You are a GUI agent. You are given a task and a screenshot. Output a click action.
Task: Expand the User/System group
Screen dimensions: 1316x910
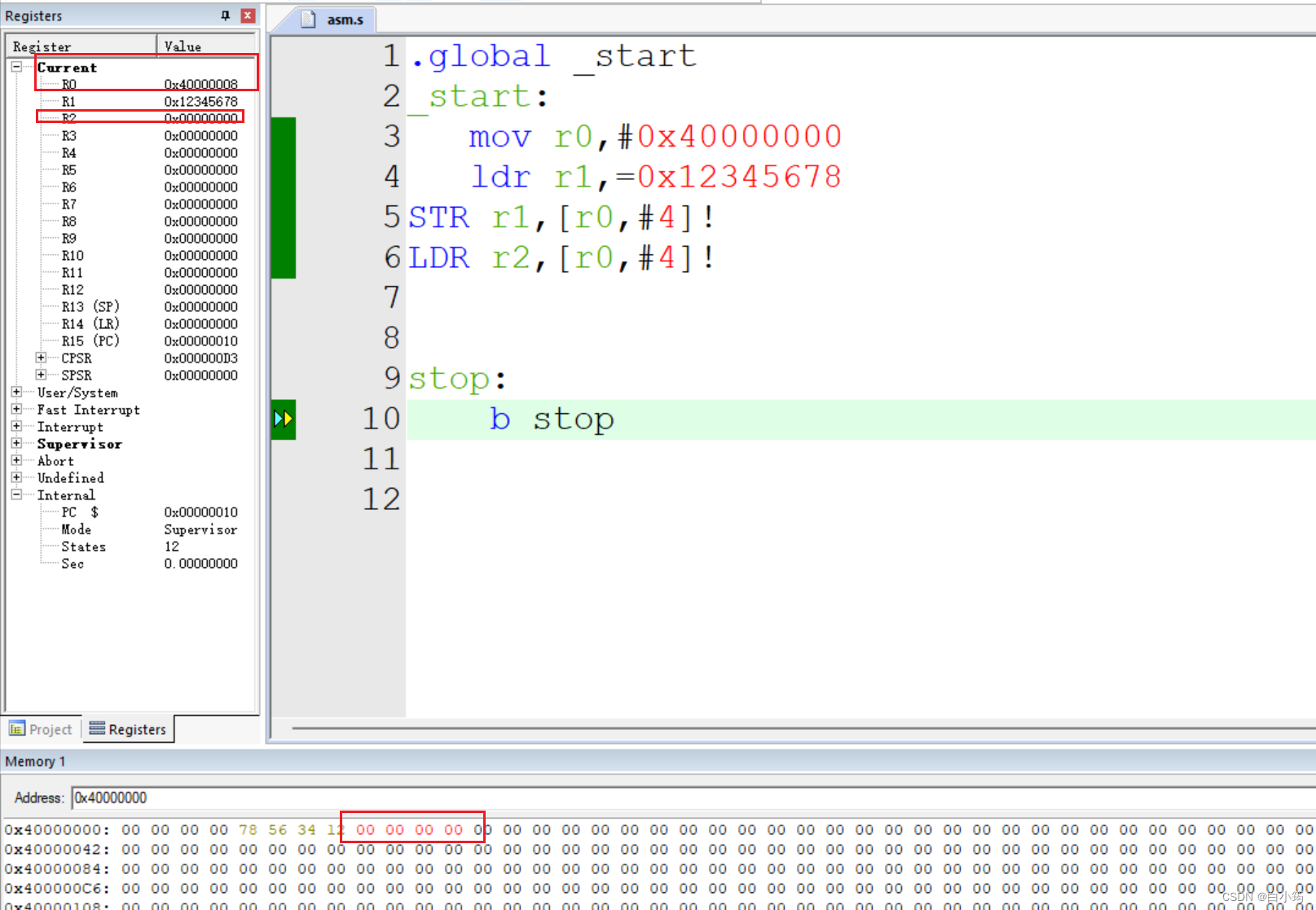point(16,392)
